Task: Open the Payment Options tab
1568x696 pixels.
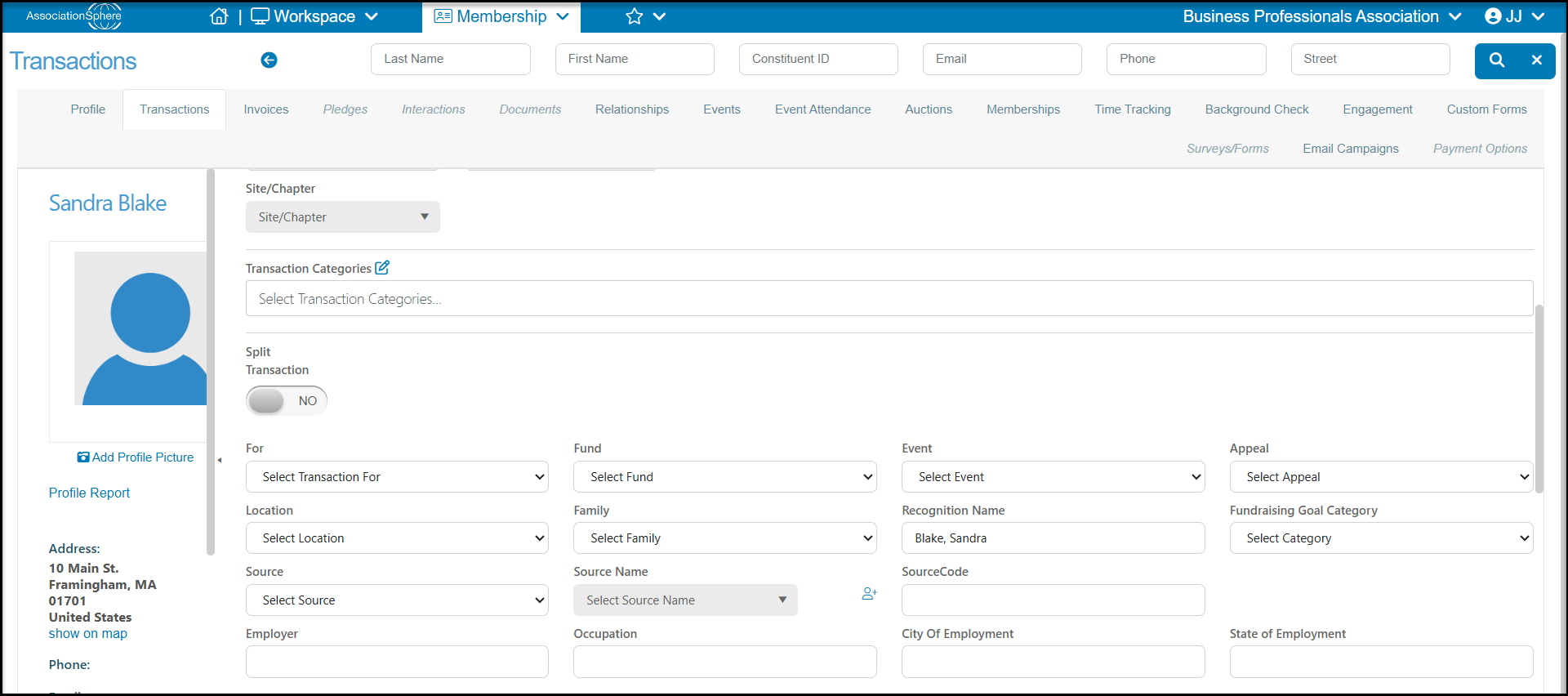Action: (x=1480, y=149)
